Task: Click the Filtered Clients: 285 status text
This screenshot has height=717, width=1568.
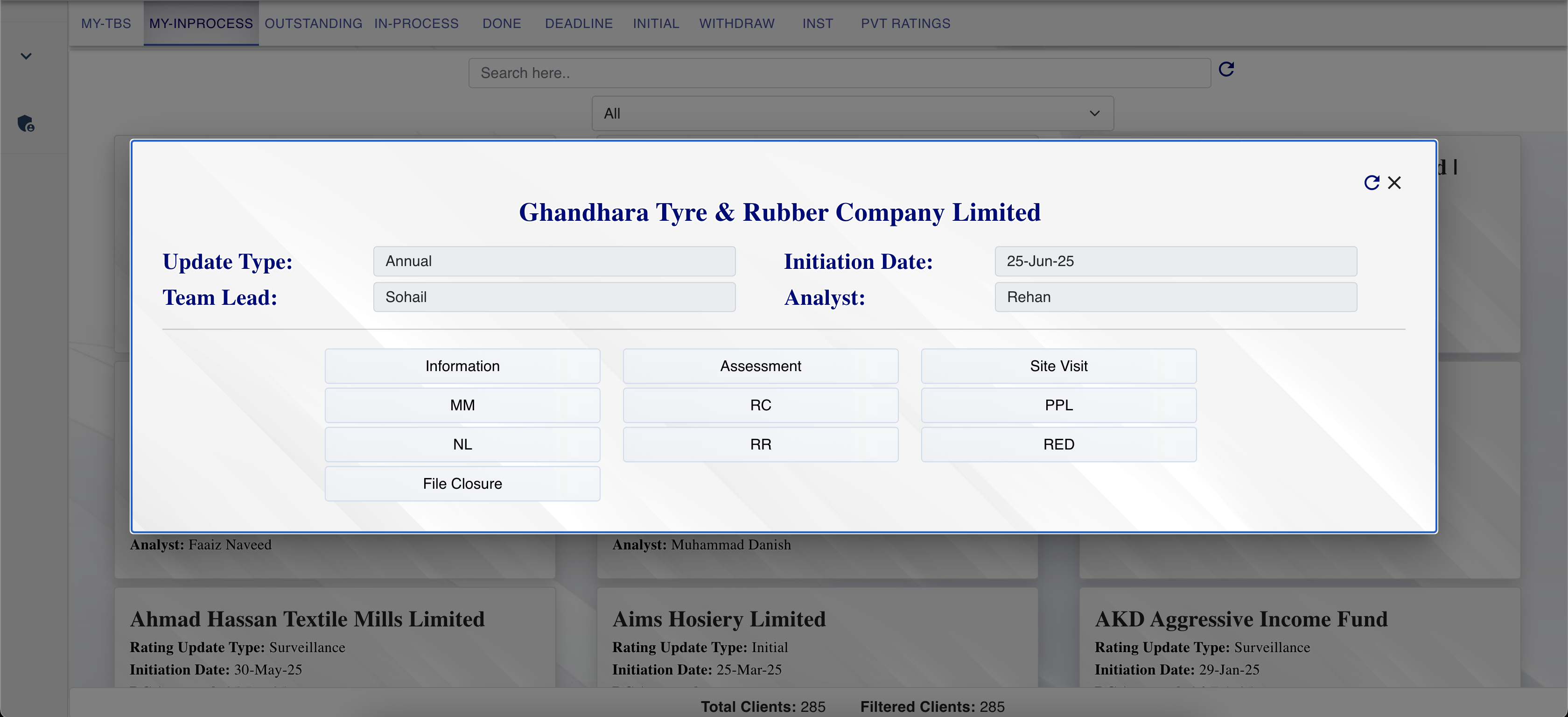Action: [932, 707]
